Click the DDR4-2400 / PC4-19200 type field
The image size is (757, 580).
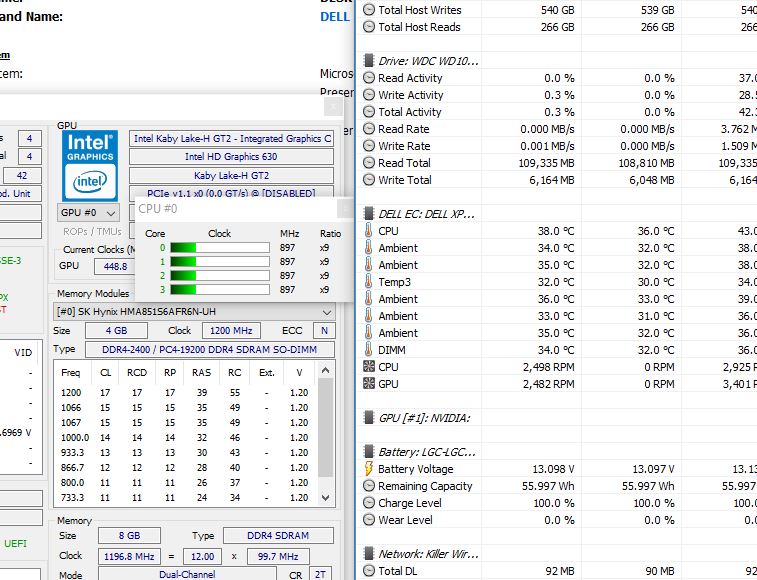point(210,350)
